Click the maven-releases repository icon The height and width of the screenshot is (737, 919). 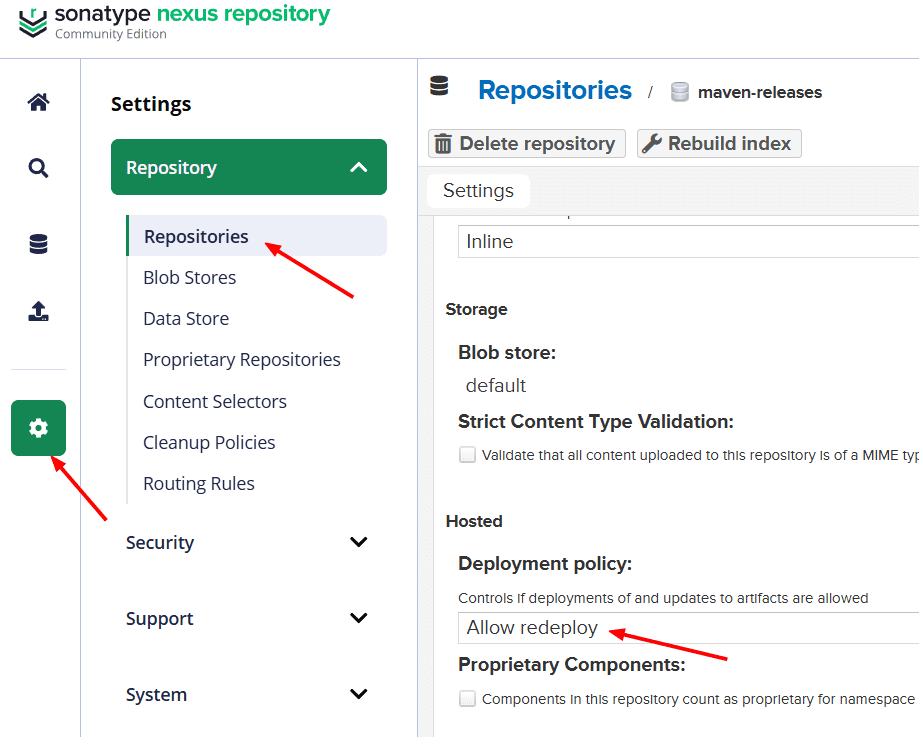679,92
